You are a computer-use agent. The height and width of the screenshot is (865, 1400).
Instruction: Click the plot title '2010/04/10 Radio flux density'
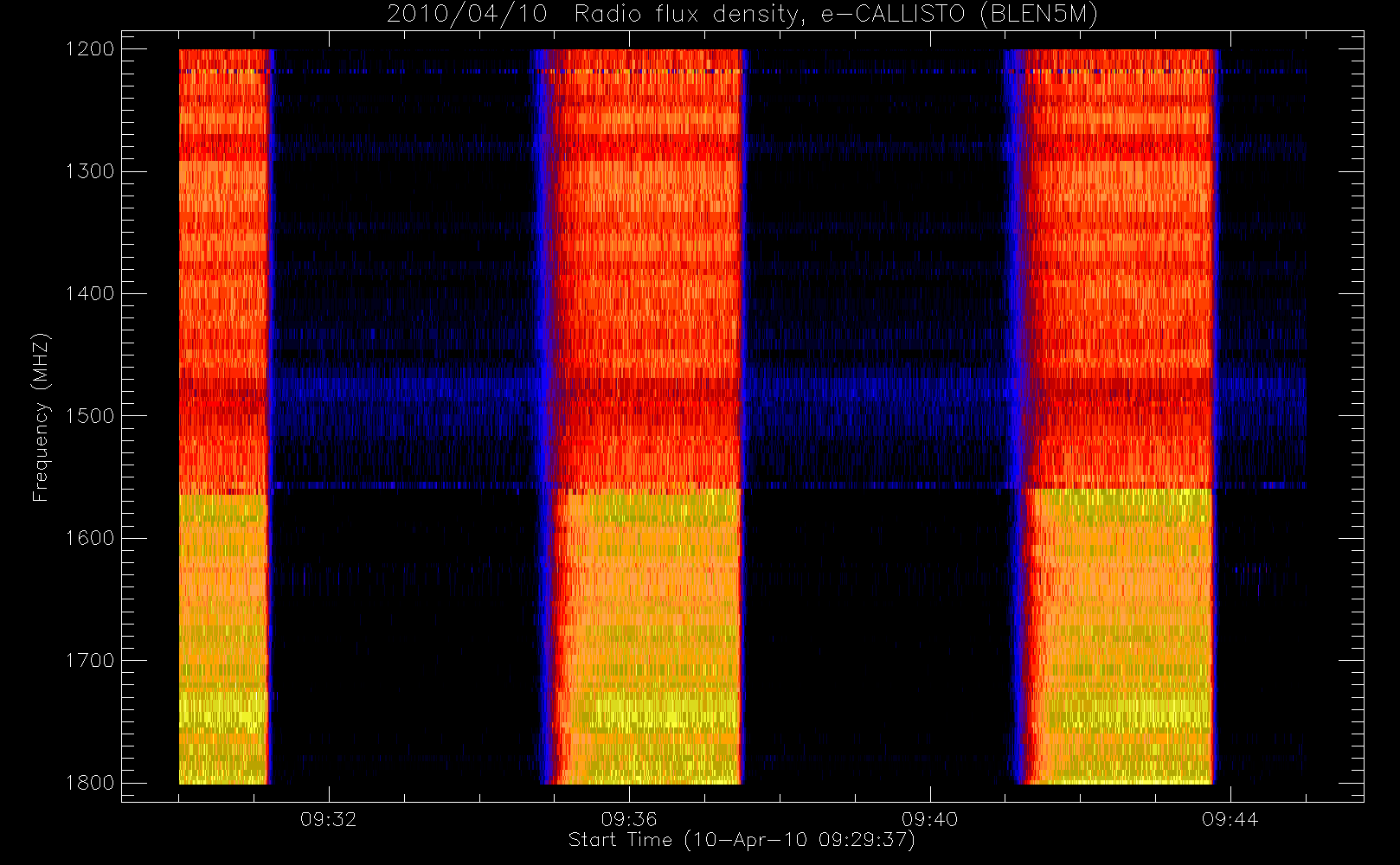click(742, 15)
